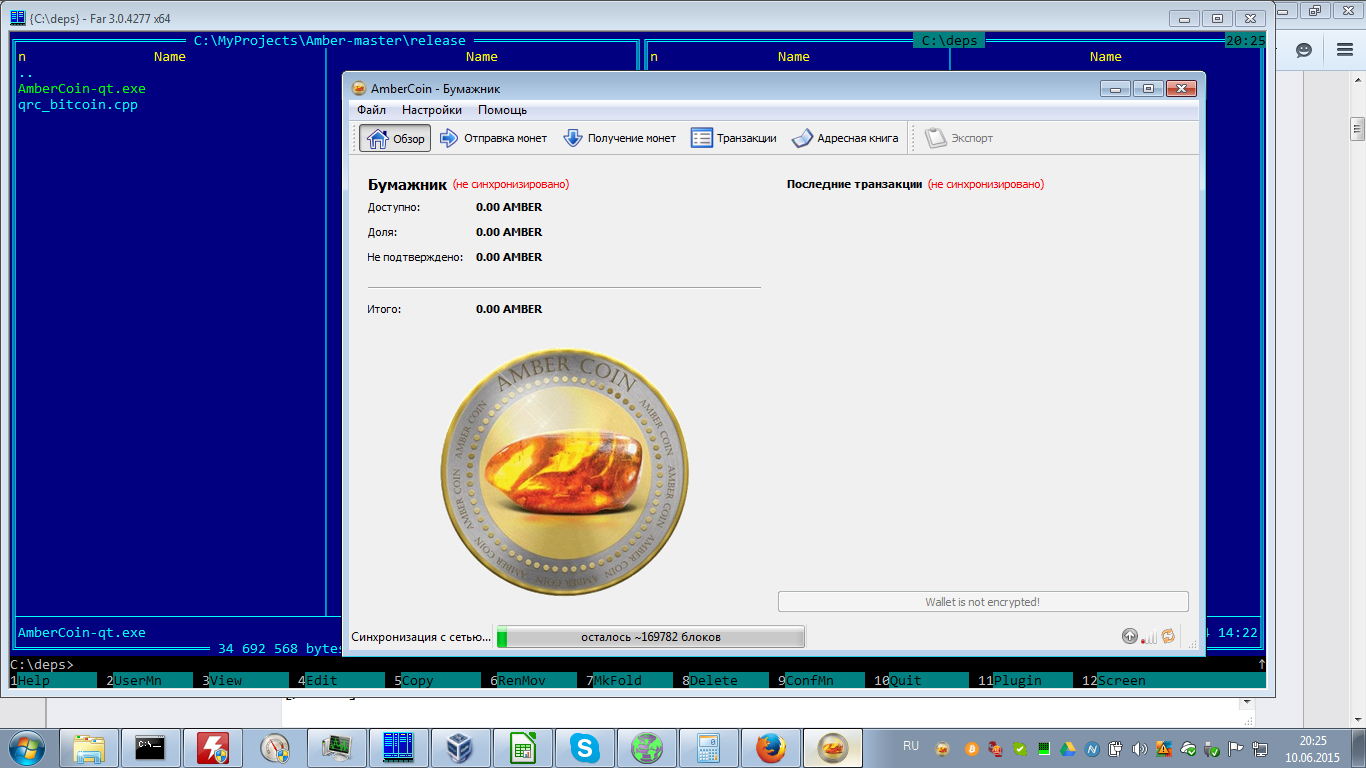Open the Файл menu
Viewport: 1366px width, 768px height.
click(371, 110)
